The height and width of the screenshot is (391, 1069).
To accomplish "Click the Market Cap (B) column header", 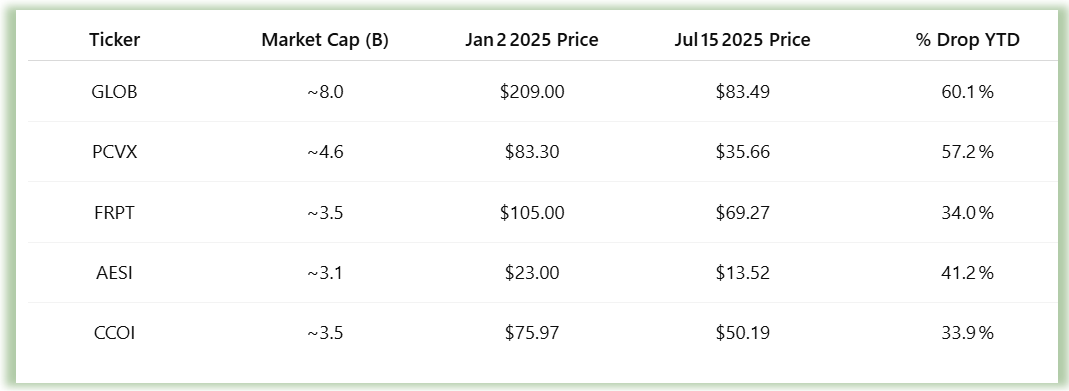I will (x=325, y=40).
